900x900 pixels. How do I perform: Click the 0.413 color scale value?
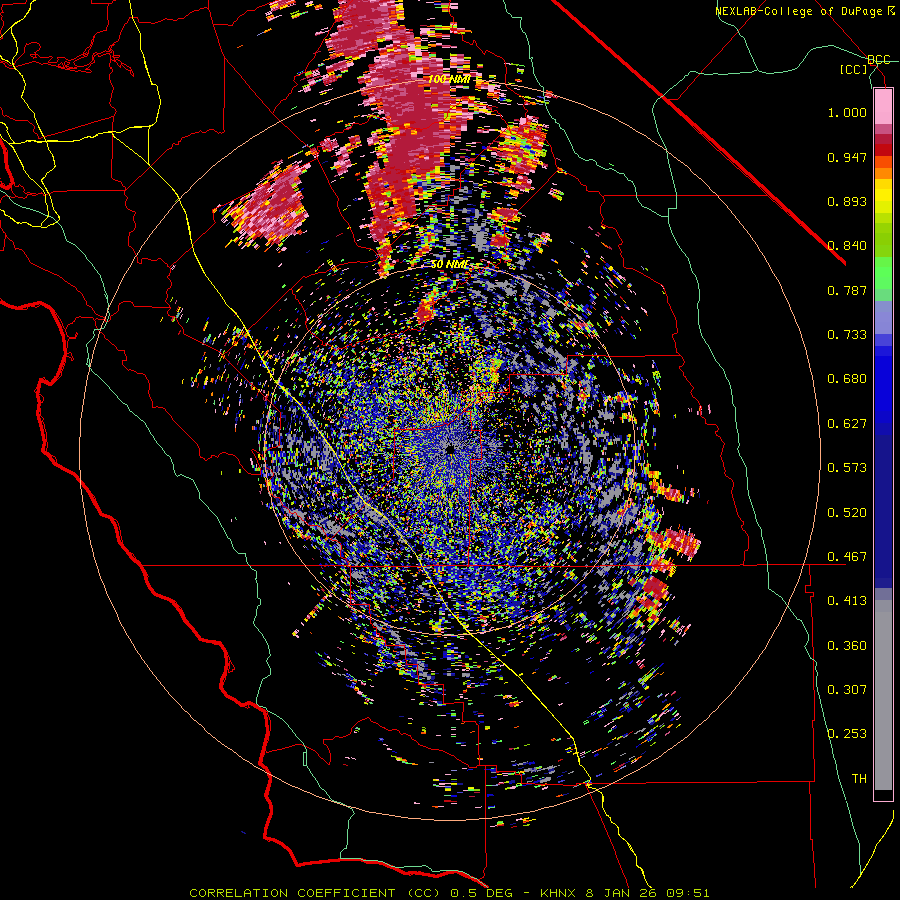[847, 601]
